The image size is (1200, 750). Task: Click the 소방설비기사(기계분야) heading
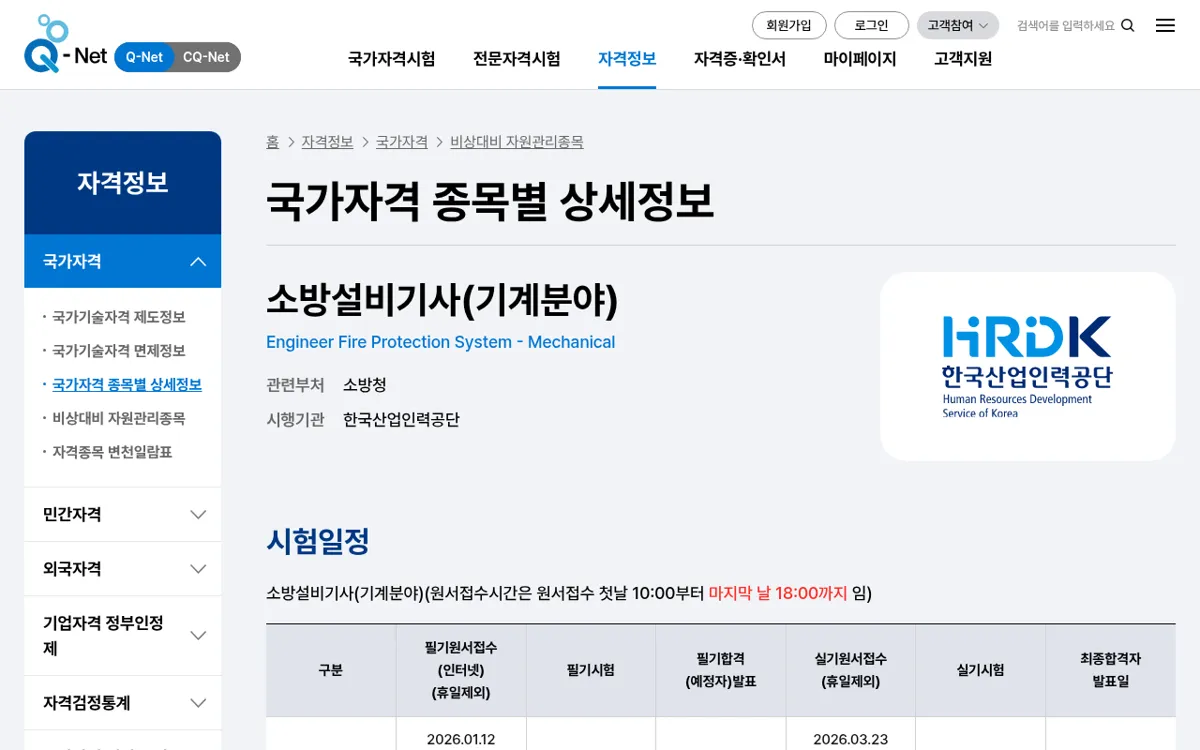click(442, 300)
